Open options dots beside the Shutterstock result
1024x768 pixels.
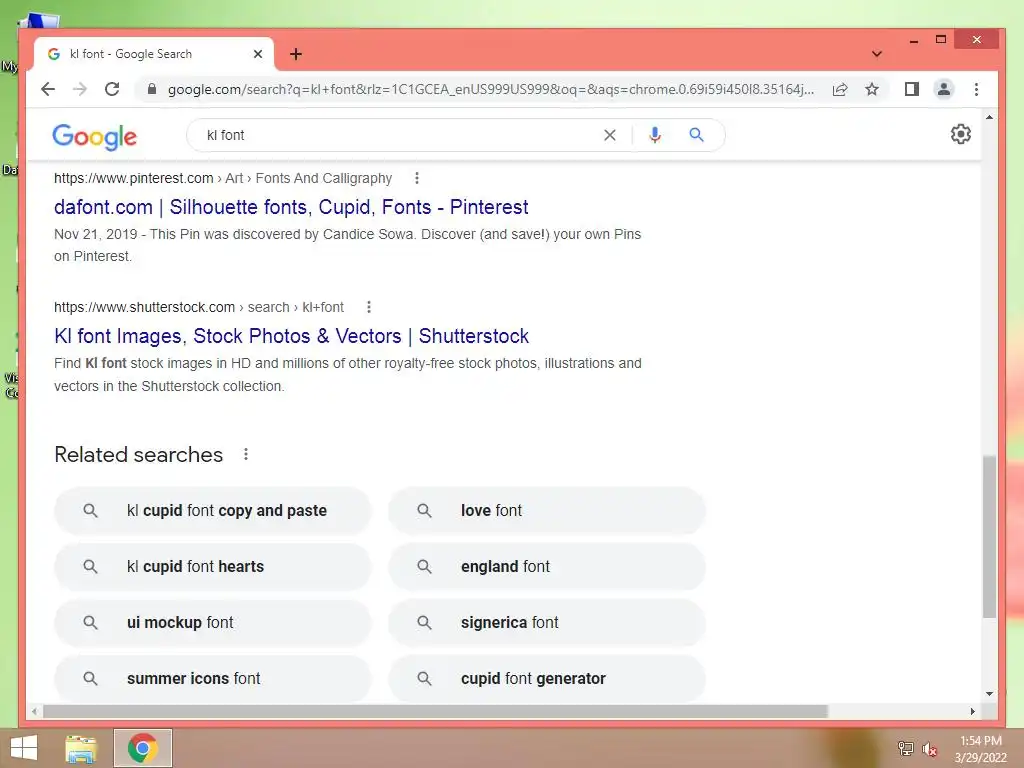pos(369,307)
